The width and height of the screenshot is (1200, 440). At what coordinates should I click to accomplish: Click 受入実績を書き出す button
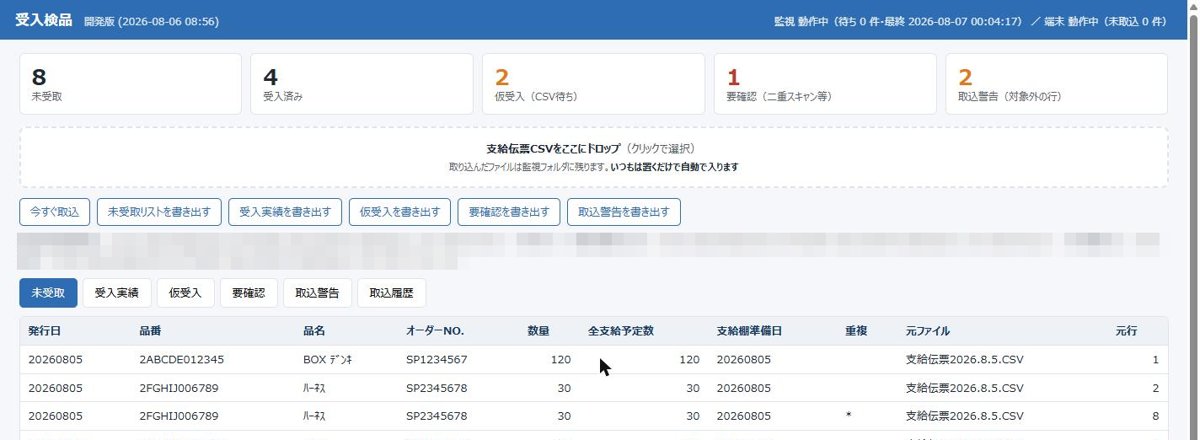[285, 212]
